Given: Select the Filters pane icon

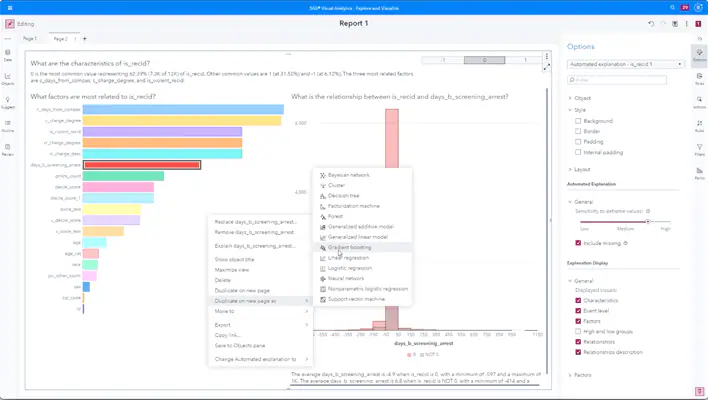Looking at the screenshot, I should pyautogui.click(x=699, y=150).
